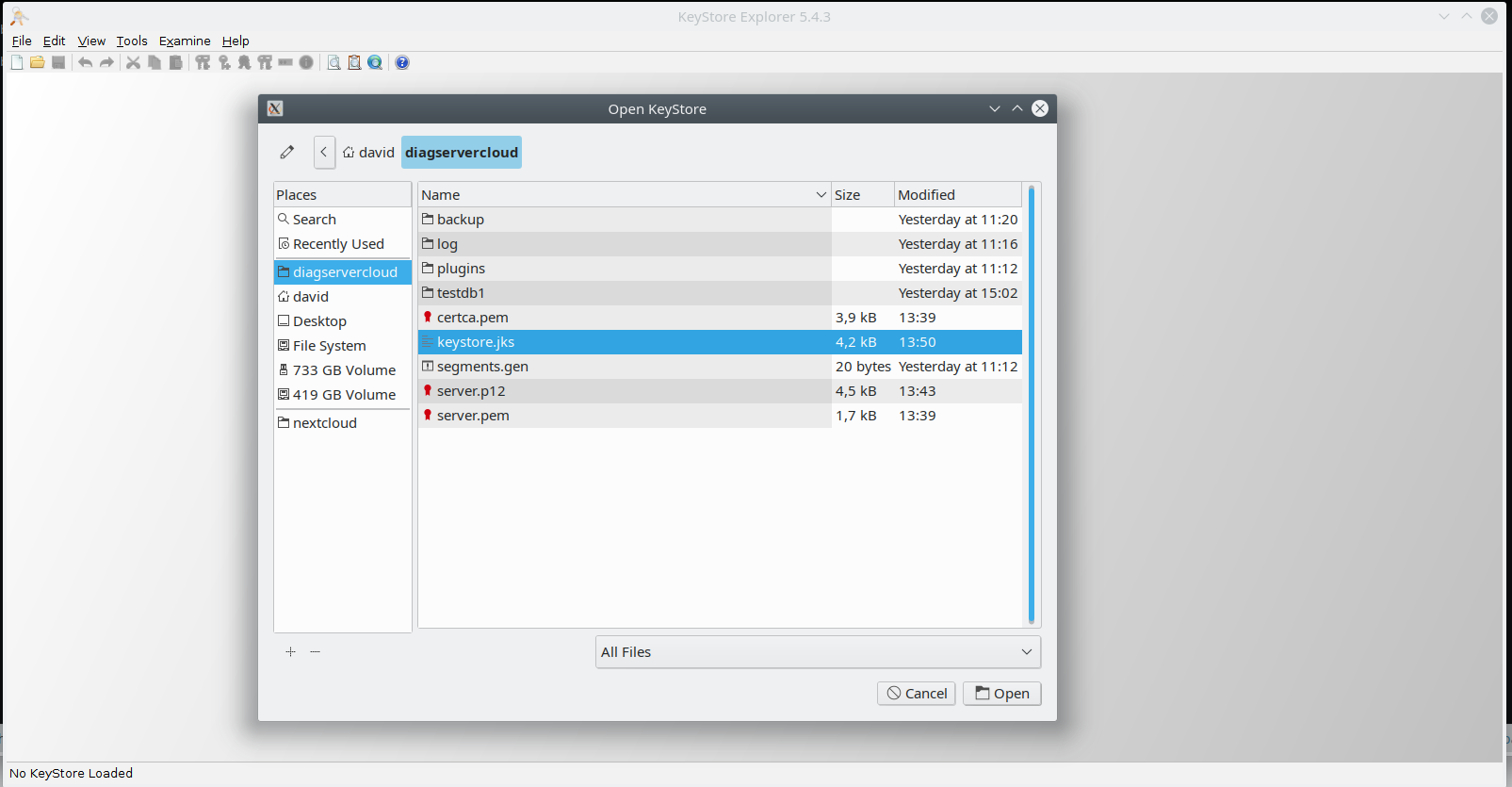Click the blue Help question mark icon

point(402,62)
